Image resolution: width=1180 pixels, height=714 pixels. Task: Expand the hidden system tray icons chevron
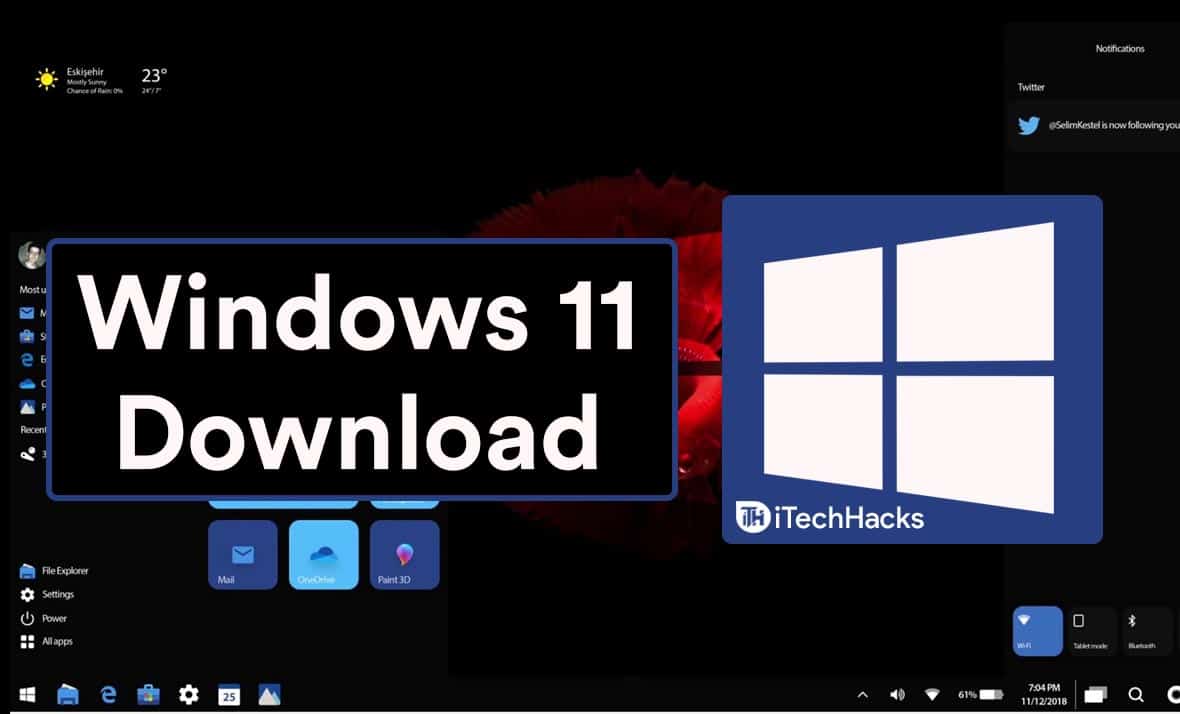pos(862,694)
